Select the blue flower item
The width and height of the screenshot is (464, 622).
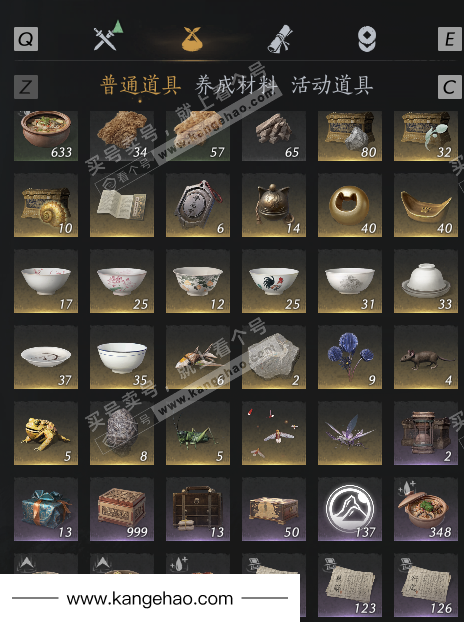point(350,357)
